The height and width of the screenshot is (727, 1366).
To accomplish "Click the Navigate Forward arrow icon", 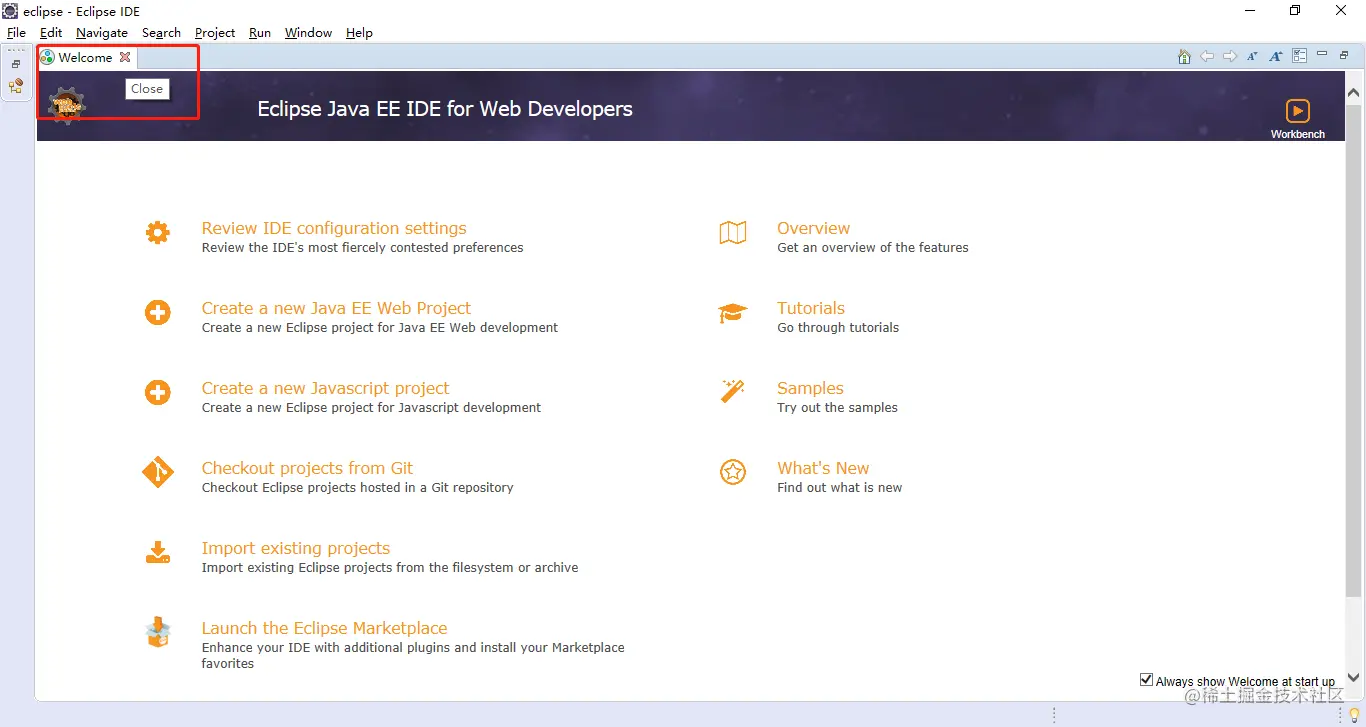I will [x=1230, y=57].
